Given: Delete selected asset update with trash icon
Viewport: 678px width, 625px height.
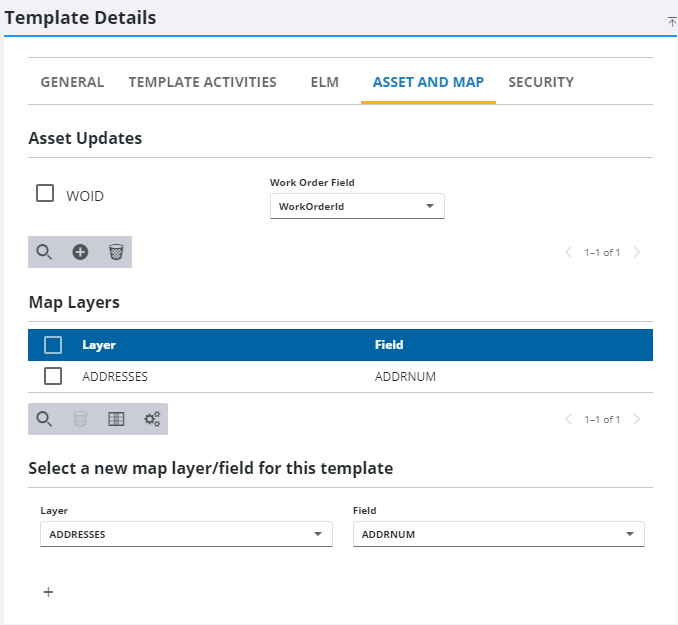Looking at the screenshot, I should pos(116,252).
